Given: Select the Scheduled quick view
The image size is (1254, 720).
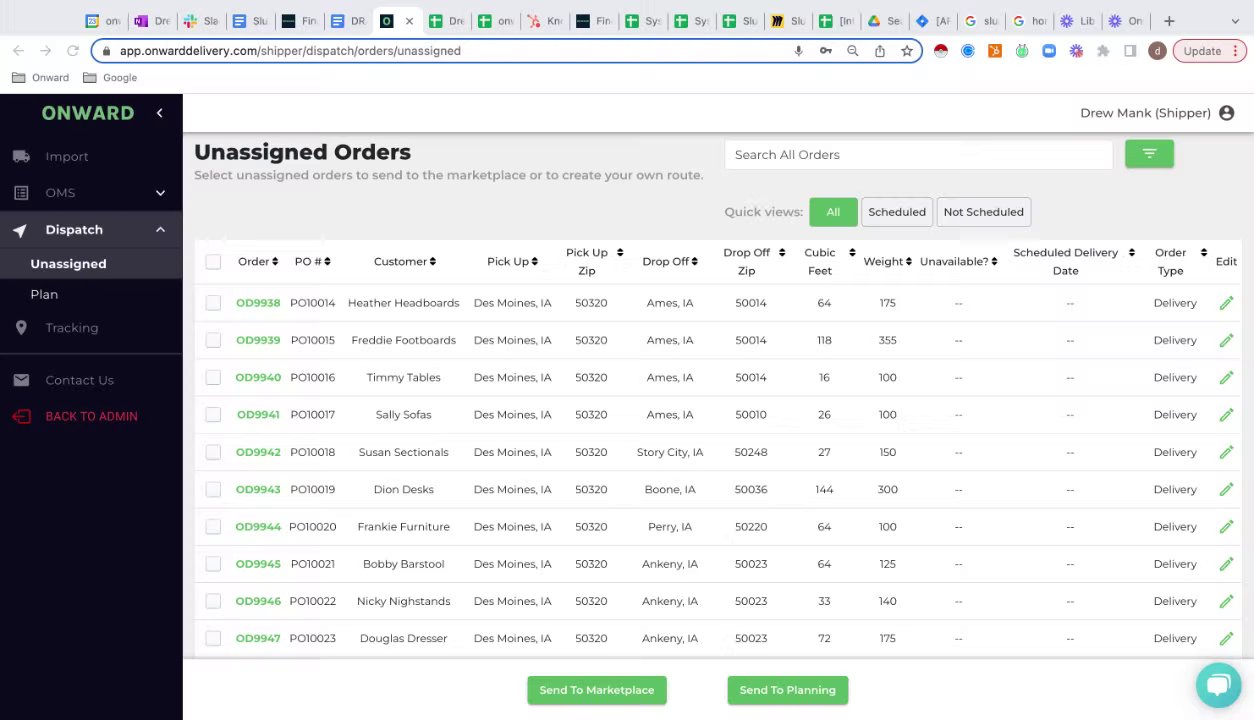Looking at the screenshot, I should tap(897, 212).
